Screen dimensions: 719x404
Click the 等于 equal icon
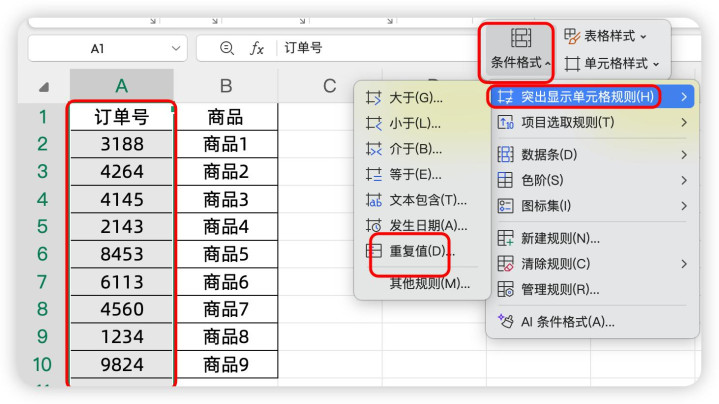373,174
